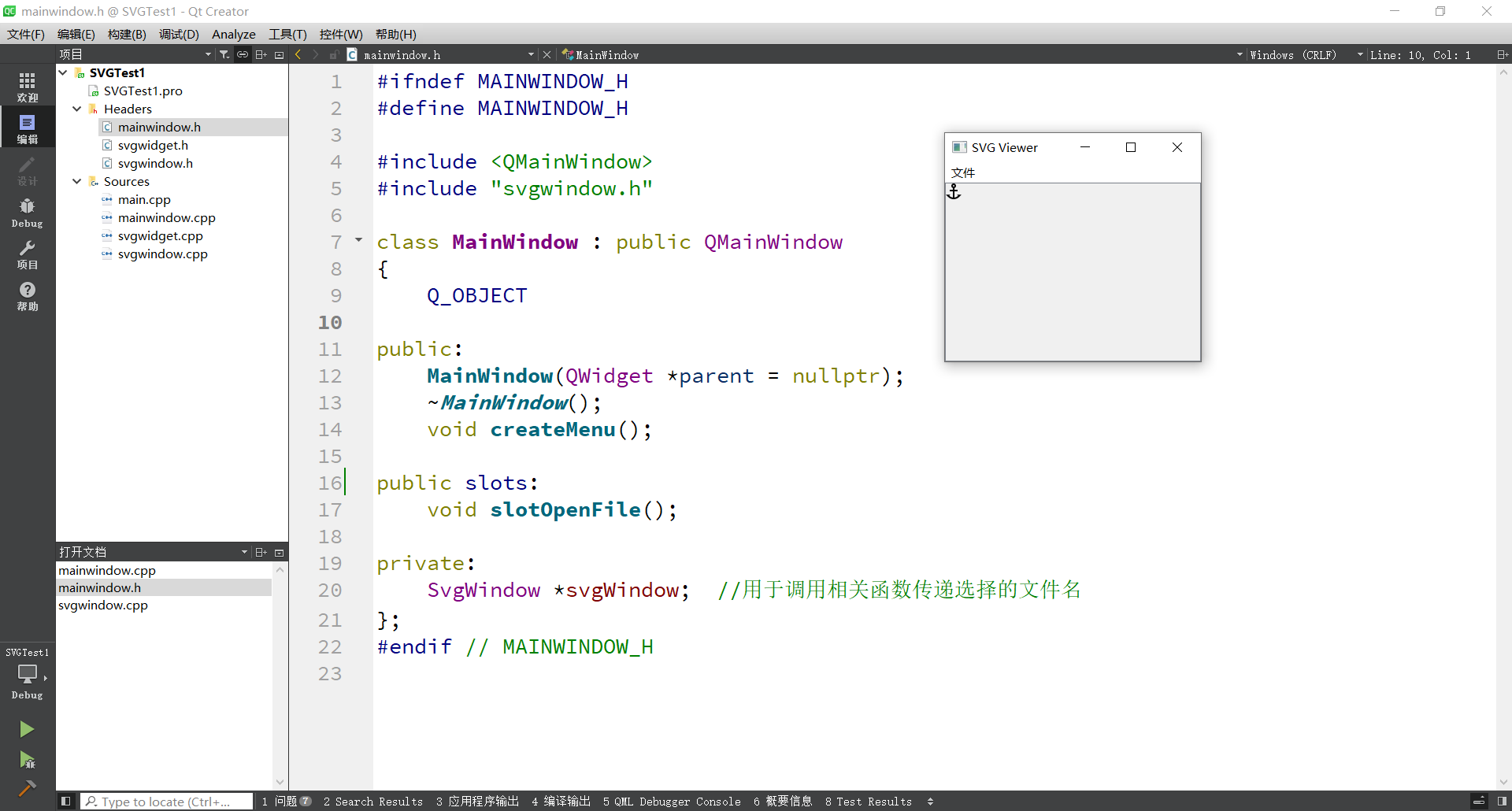Open the 调试(D) menu

pos(179,35)
